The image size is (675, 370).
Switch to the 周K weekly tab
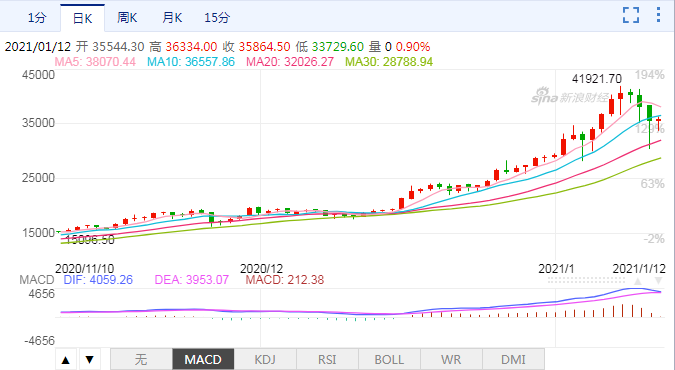click(x=127, y=18)
